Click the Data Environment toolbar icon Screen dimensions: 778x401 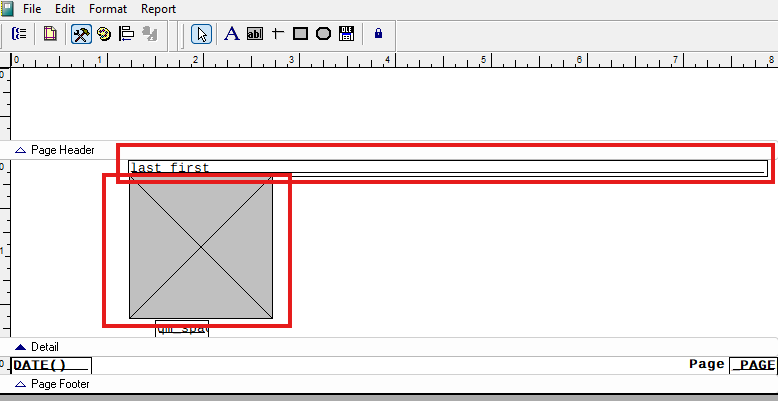pyautogui.click(x=49, y=34)
